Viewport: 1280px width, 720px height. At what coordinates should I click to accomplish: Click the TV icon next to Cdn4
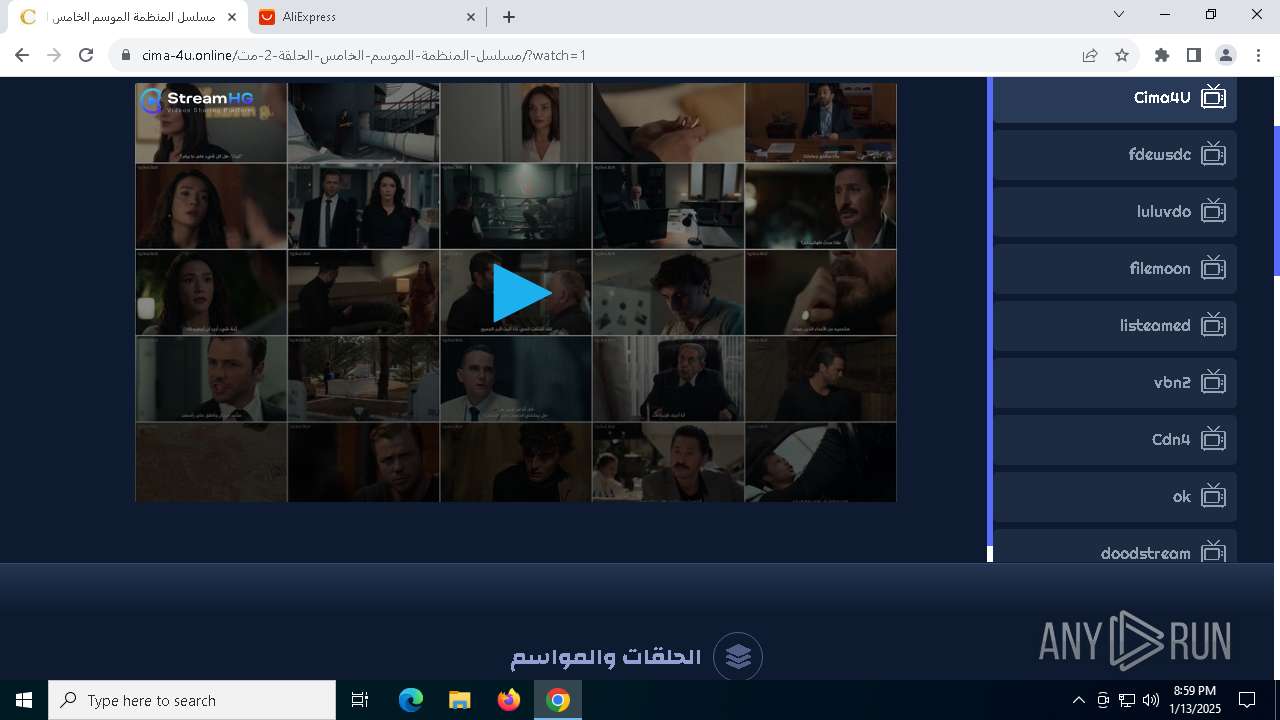1213,439
